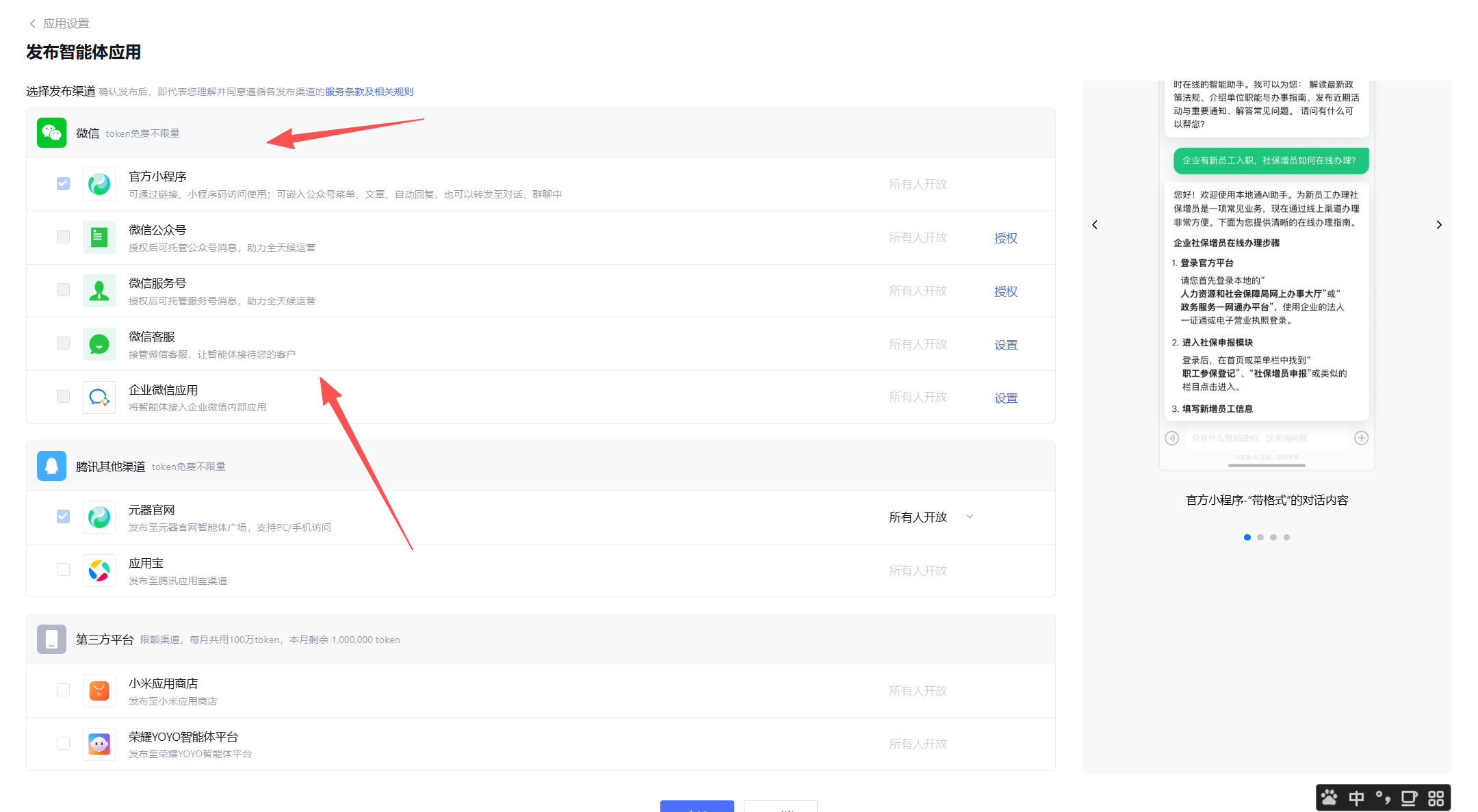The image size is (1478, 812).
Task: Click the 微信公众号 green document icon
Action: 99,237
